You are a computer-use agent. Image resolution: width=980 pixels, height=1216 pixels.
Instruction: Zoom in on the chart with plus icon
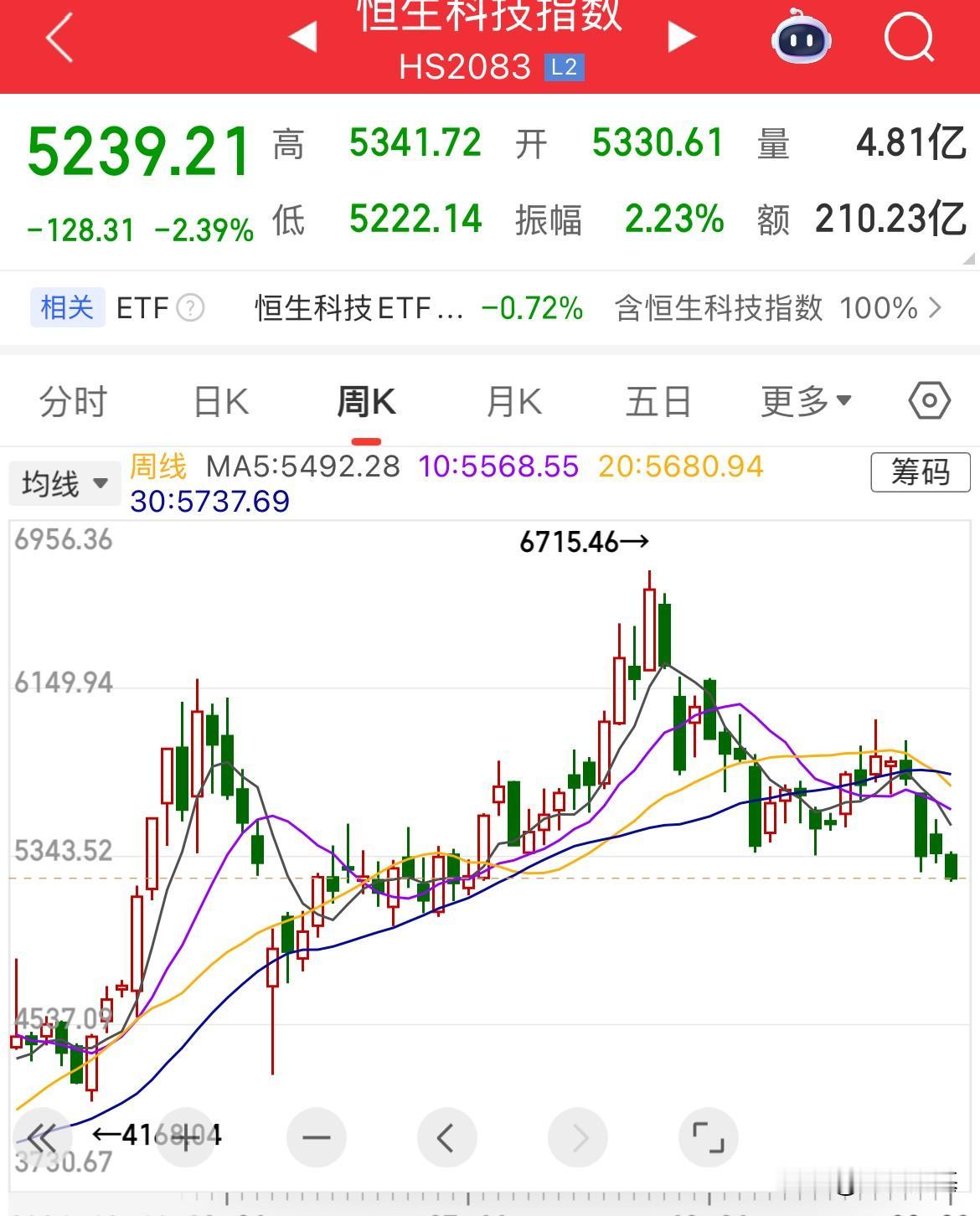186,1137
